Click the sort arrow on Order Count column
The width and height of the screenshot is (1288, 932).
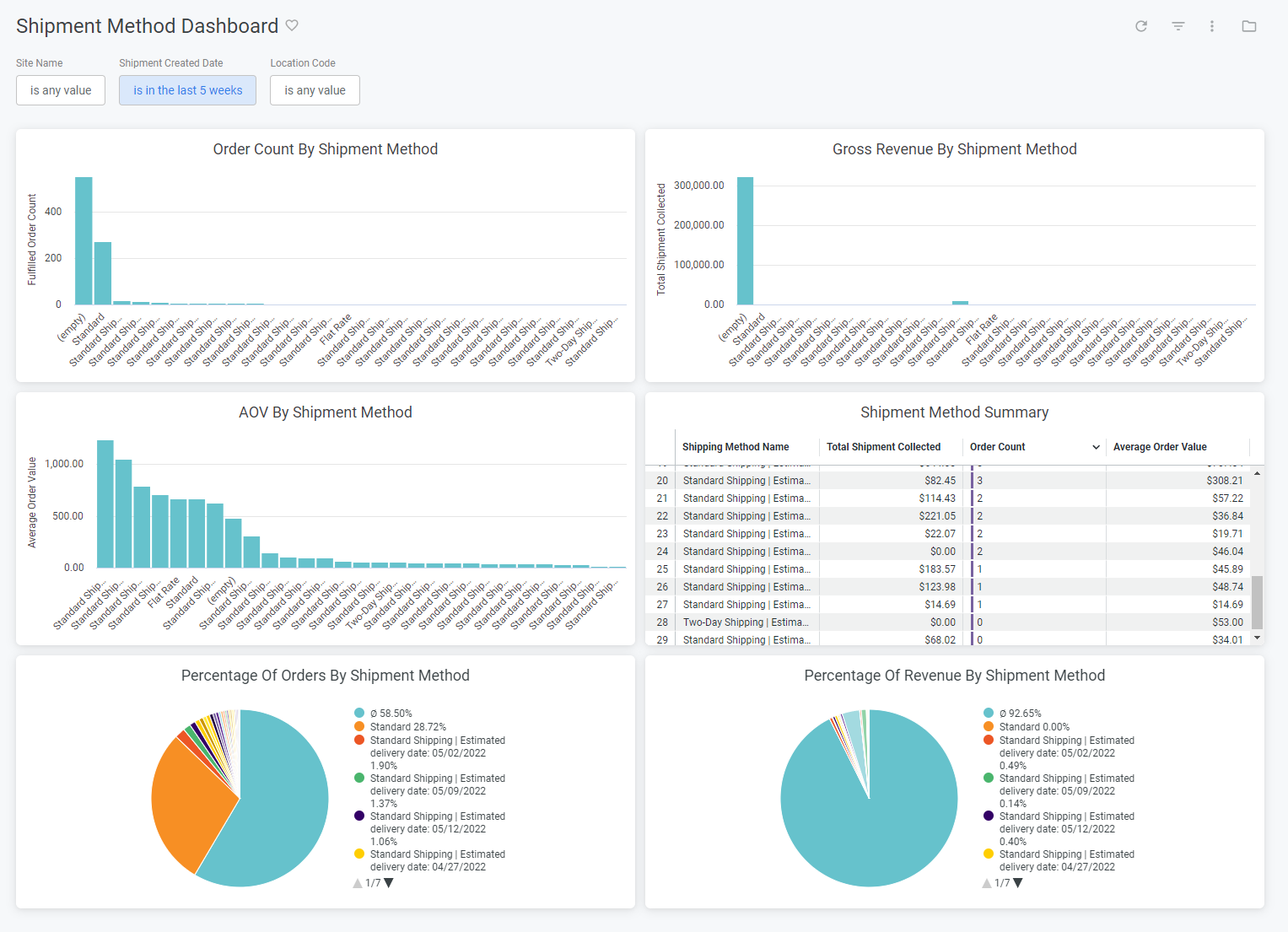[1097, 447]
